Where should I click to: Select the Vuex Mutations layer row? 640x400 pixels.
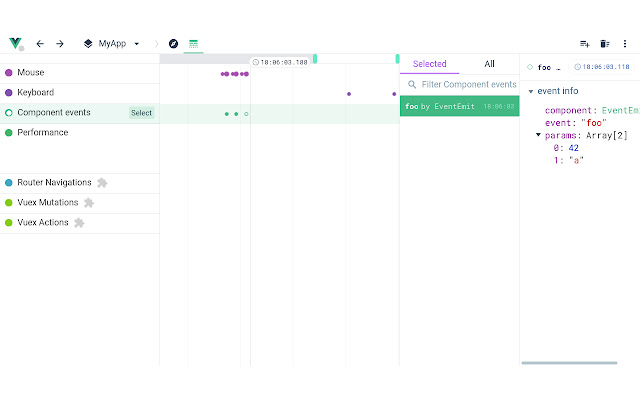pyautogui.click(x=80, y=203)
